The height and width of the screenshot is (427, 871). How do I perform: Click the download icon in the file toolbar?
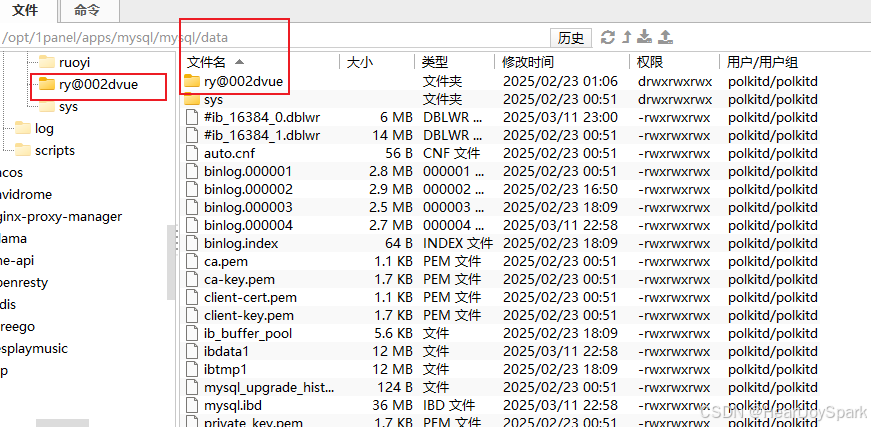point(644,37)
